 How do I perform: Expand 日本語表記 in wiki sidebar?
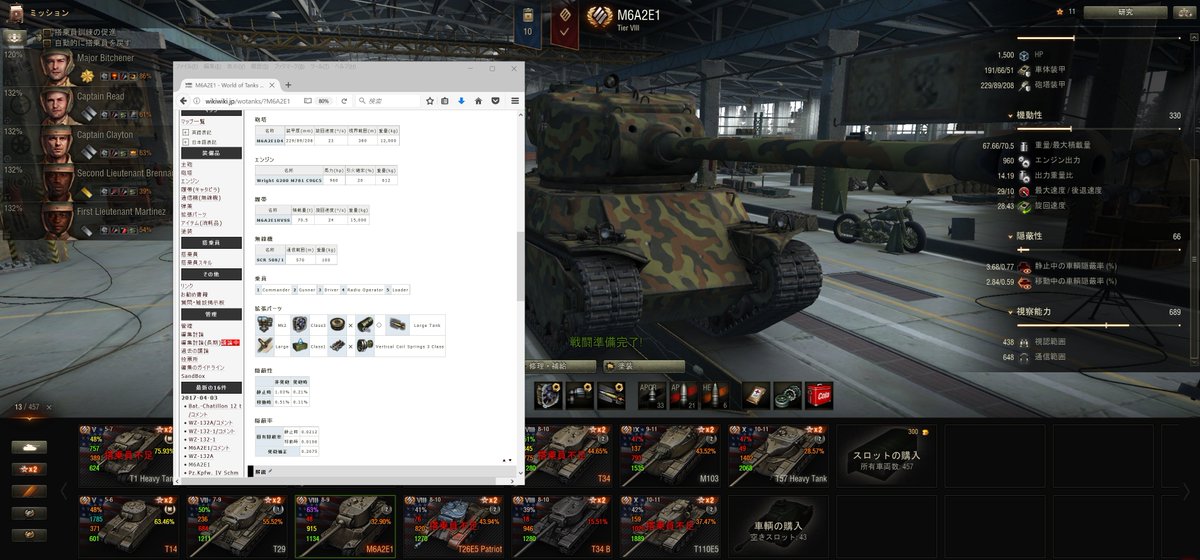(185, 142)
